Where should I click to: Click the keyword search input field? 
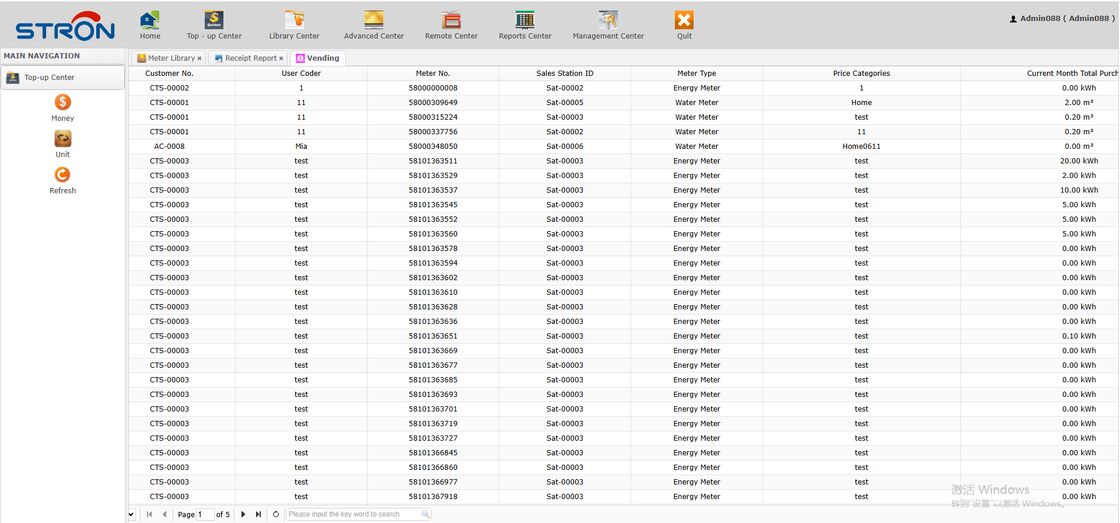353,514
